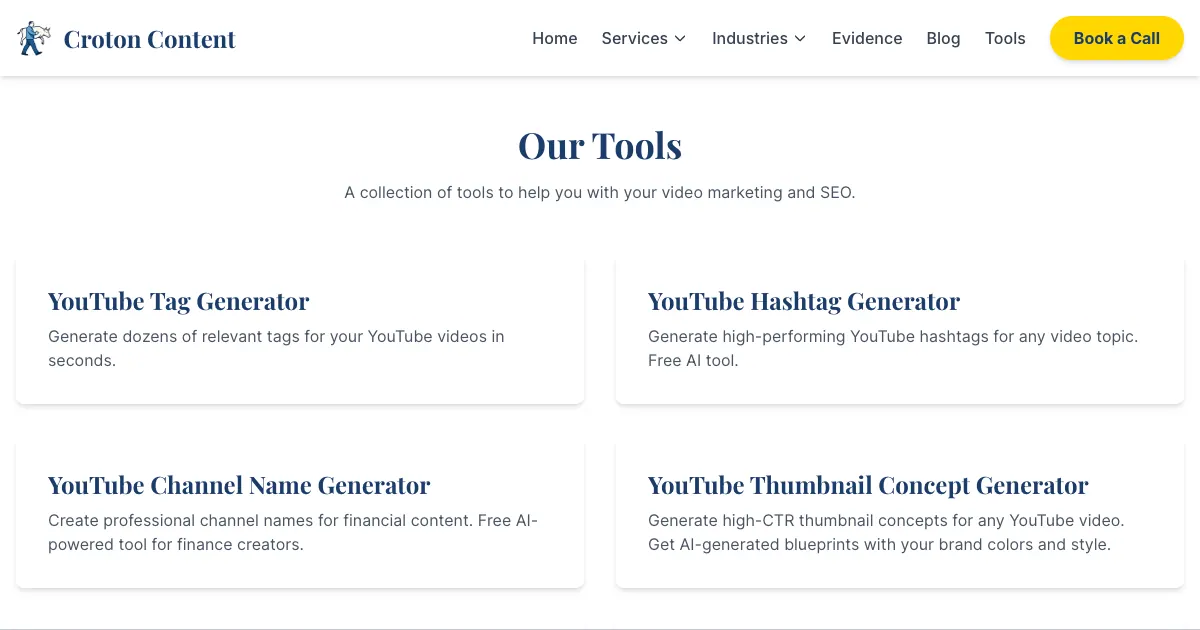Click the Croton Content logo icon

[x=34, y=38]
